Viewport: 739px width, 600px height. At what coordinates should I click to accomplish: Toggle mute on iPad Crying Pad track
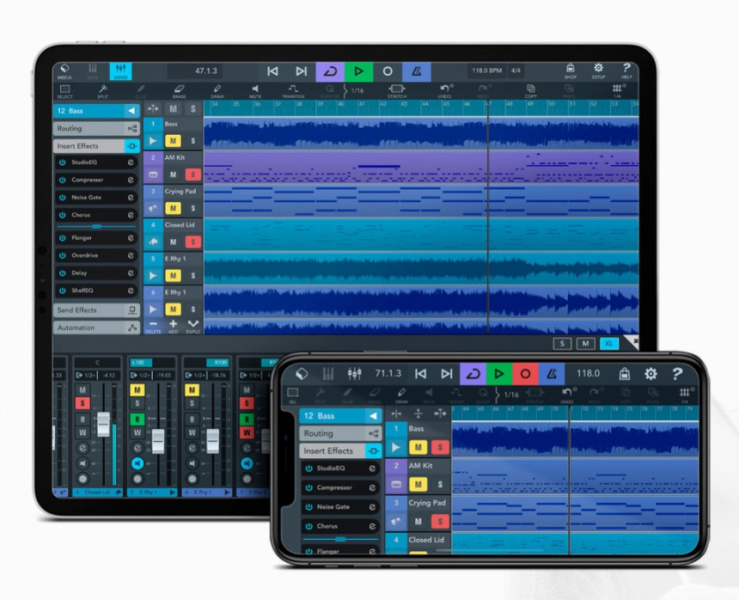click(x=173, y=208)
